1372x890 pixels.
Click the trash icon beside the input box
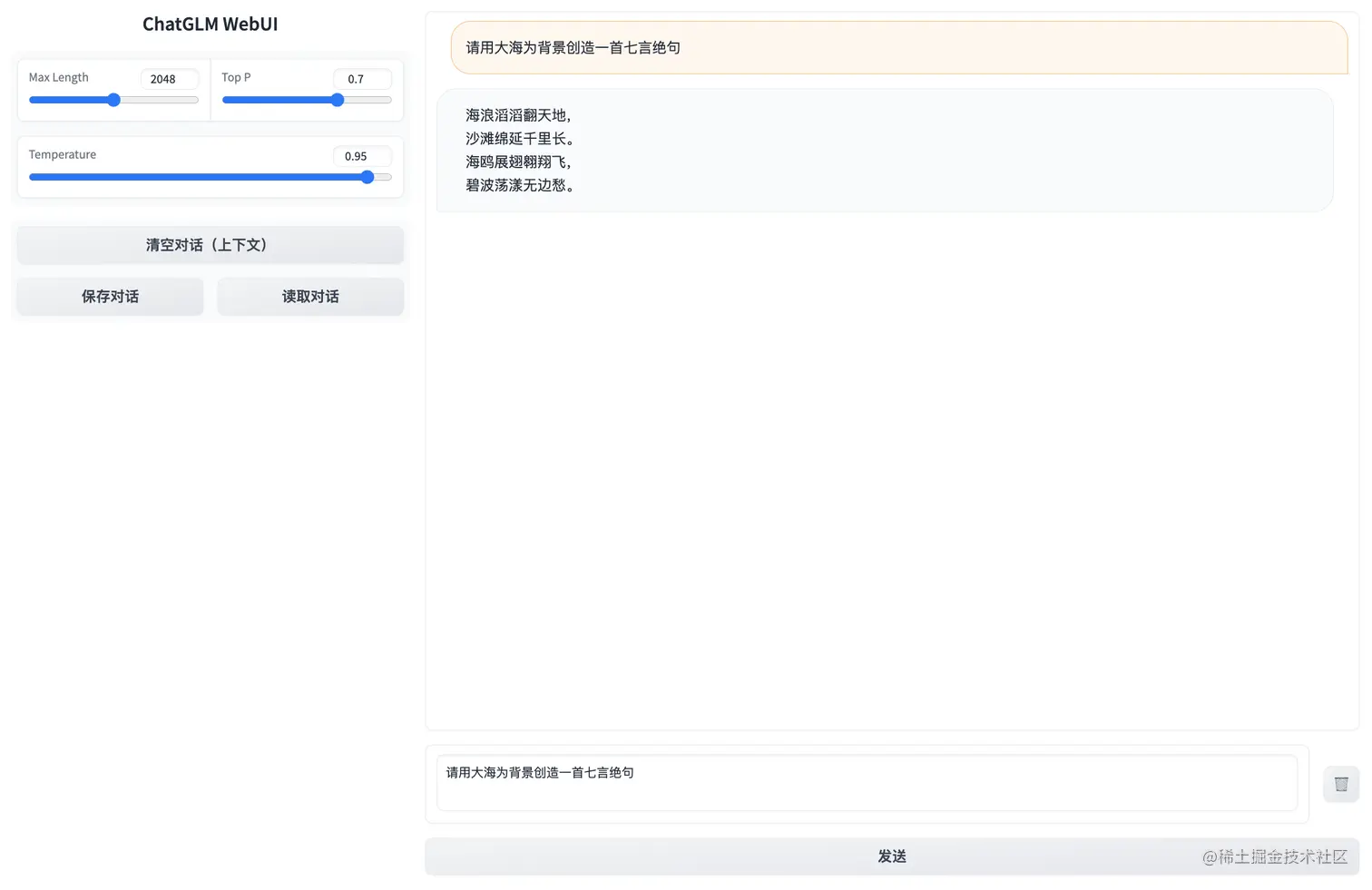coord(1341,784)
